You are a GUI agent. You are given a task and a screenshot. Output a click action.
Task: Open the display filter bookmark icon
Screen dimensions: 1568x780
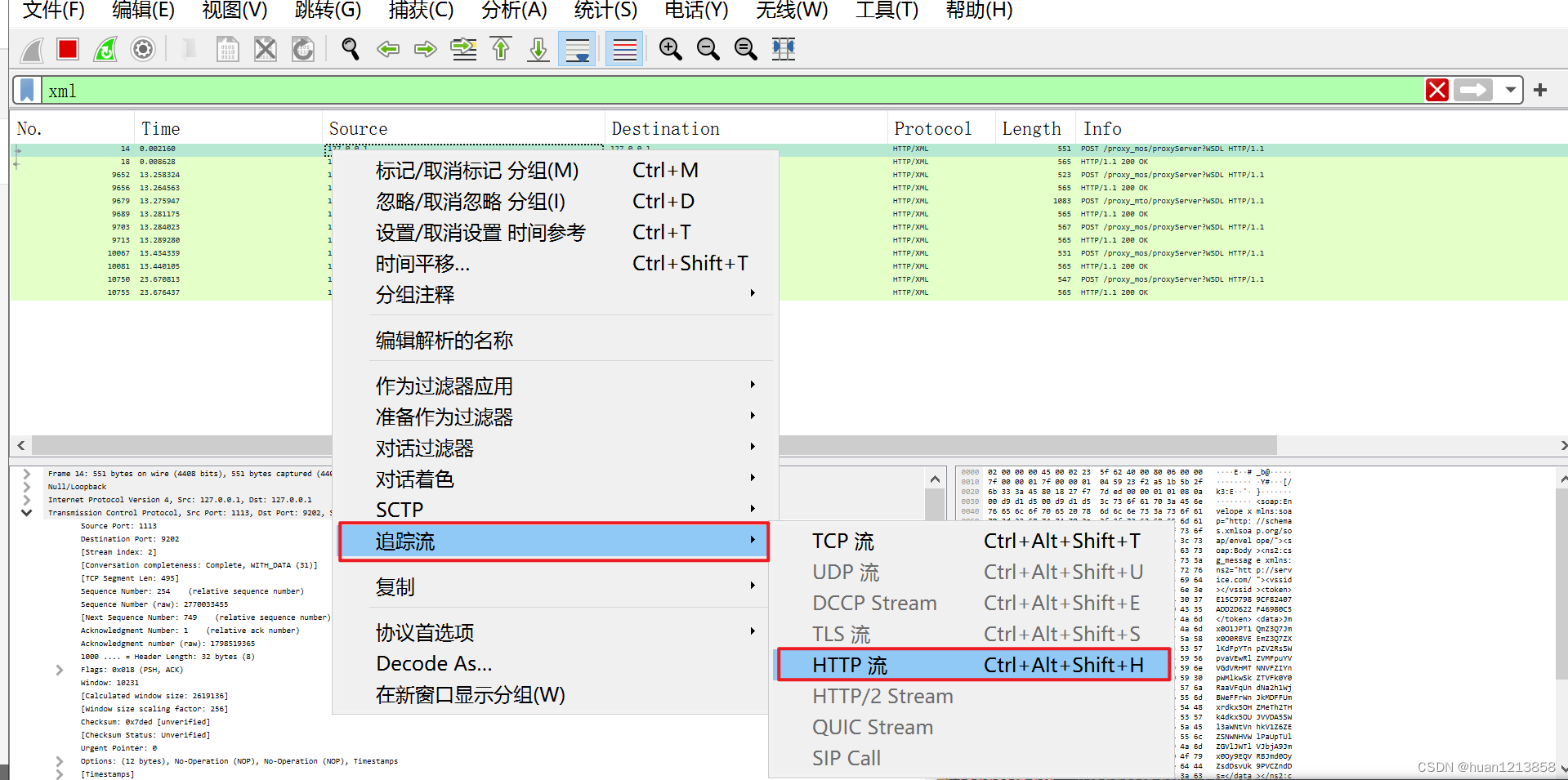coord(28,90)
